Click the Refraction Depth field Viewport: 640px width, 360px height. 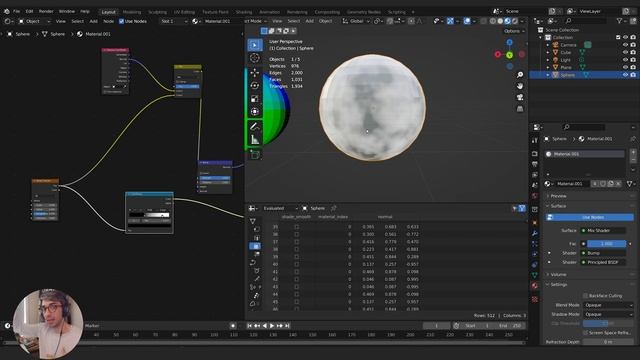click(x=608, y=342)
